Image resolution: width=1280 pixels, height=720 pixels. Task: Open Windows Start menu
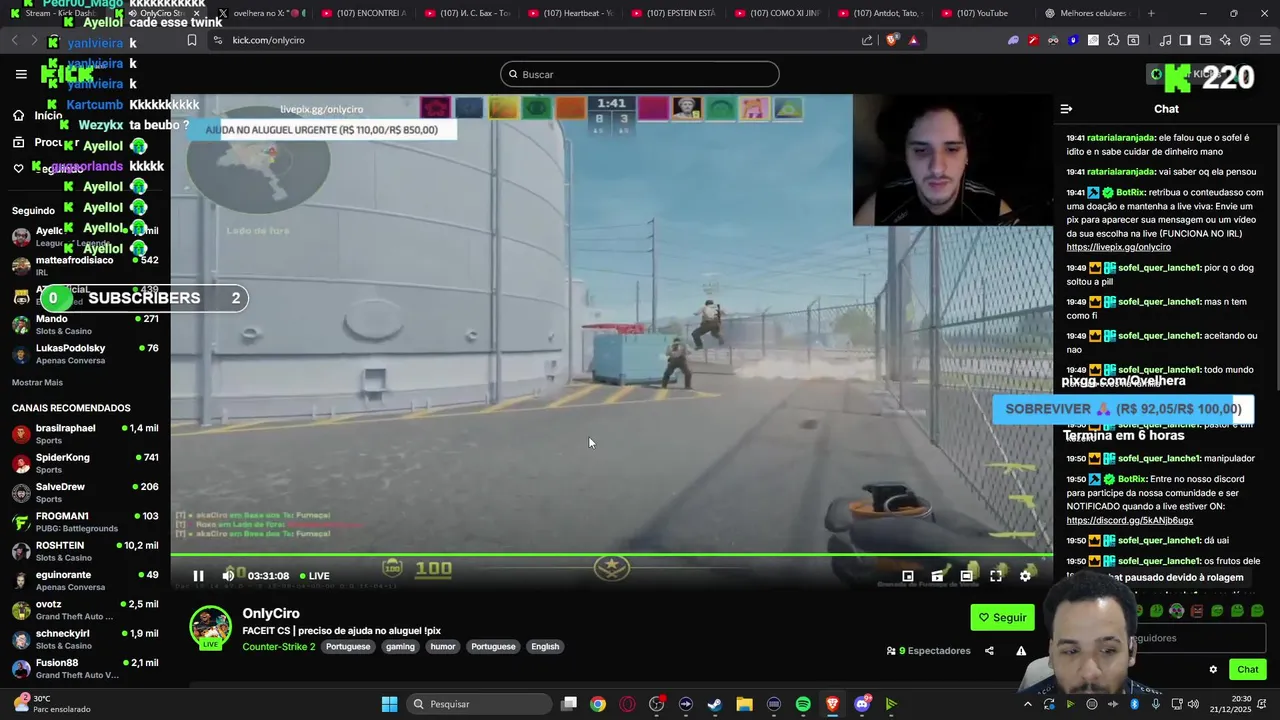tap(389, 704)
